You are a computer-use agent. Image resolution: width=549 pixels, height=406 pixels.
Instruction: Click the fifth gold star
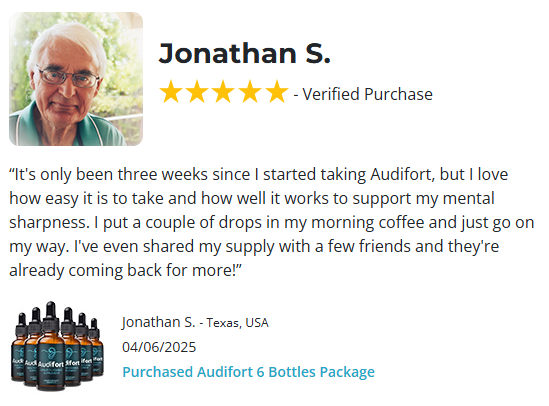277,92
